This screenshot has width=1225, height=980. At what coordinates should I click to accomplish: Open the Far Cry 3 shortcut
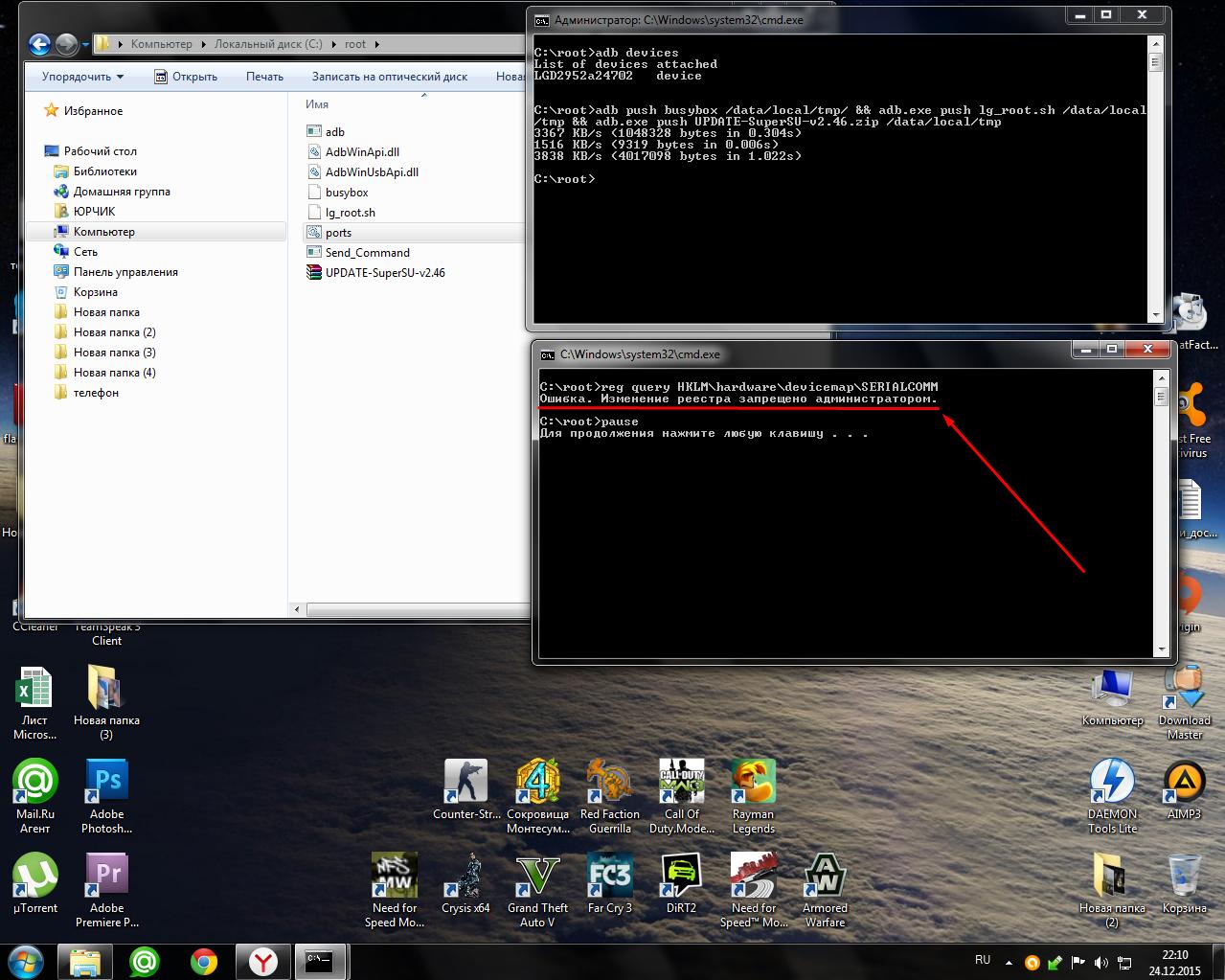pyautogui.click(x=609, y=877)
